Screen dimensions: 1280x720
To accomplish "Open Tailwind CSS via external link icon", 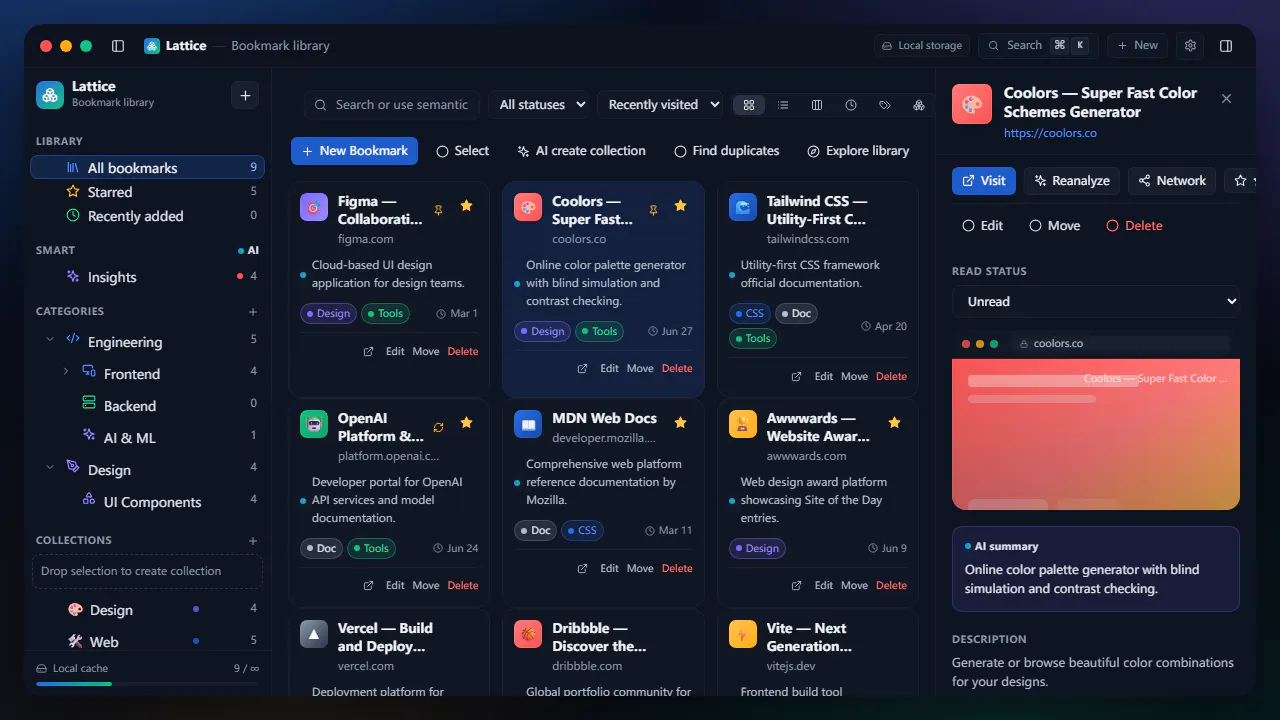I will [x=797, y=377].
